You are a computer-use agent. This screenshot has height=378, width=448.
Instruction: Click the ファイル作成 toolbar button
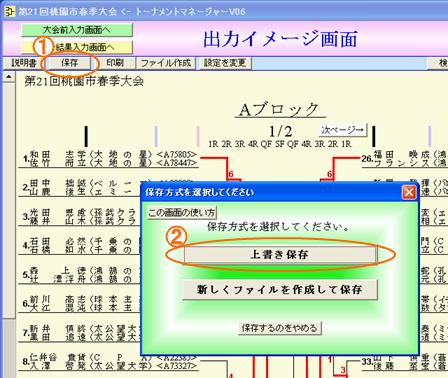coord(165,63)
